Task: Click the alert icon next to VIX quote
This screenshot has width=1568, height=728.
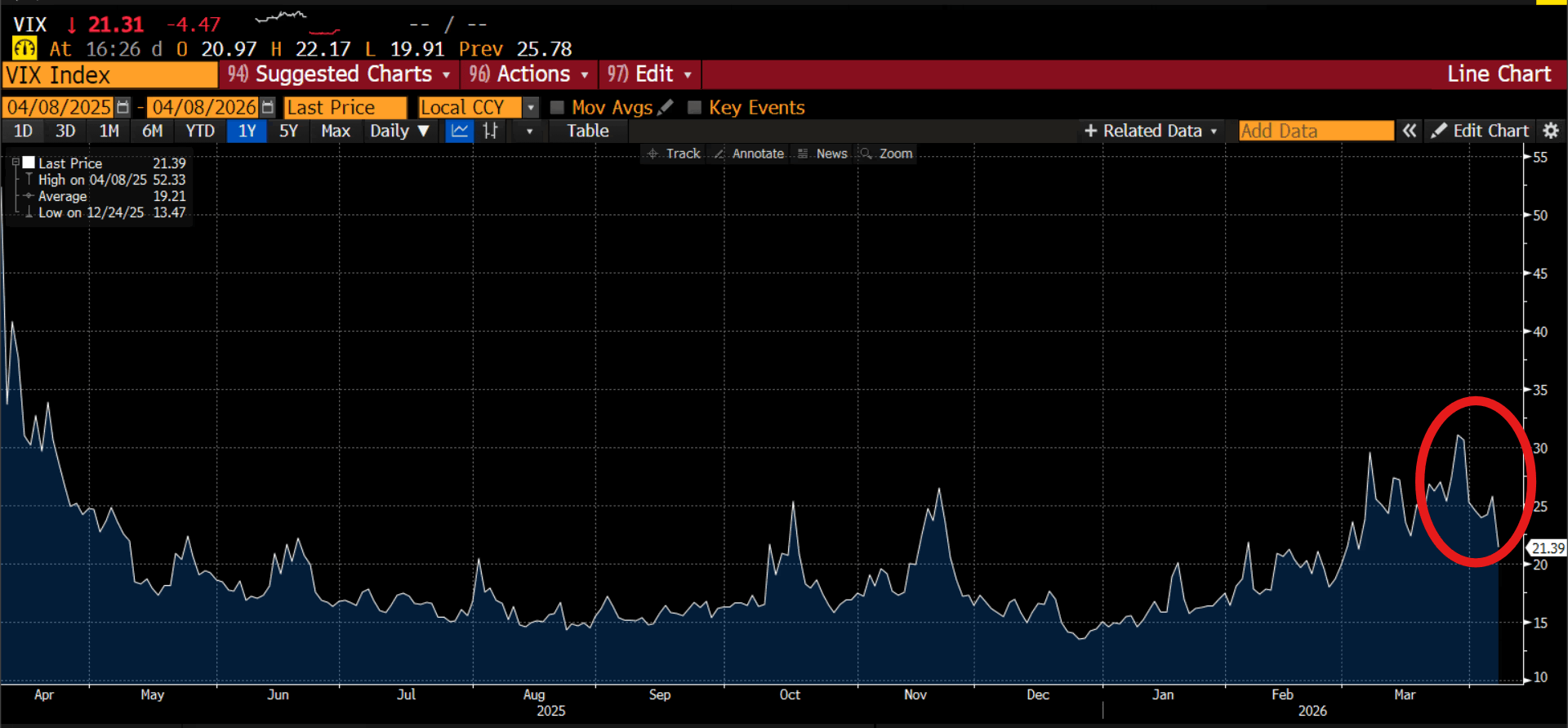Action: tap(24, 49)
